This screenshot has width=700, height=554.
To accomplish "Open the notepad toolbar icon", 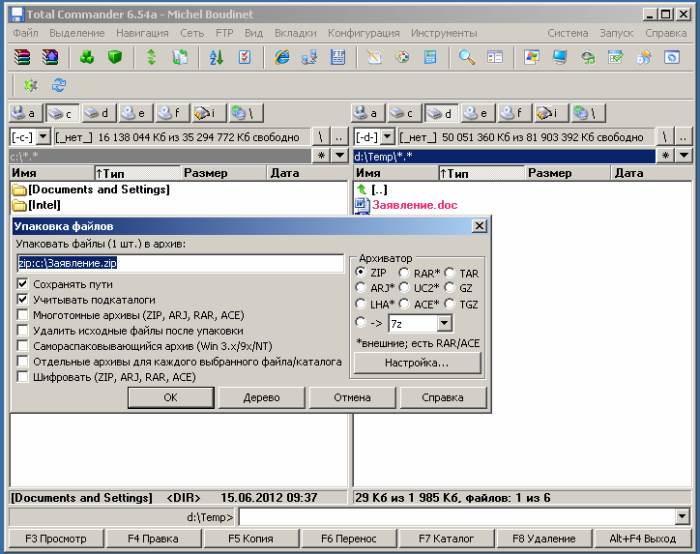I will tap(375, 57).
